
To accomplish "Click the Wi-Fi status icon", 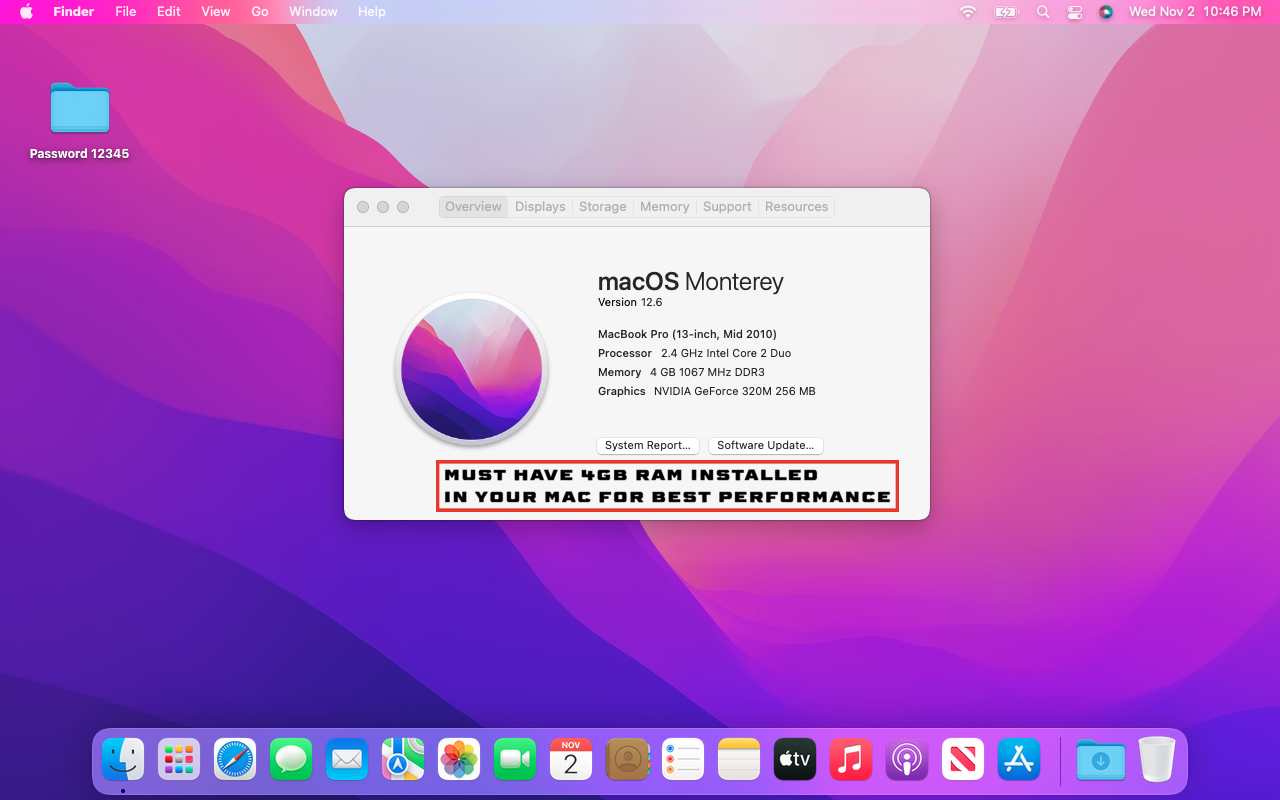I will tap(967, 12).
